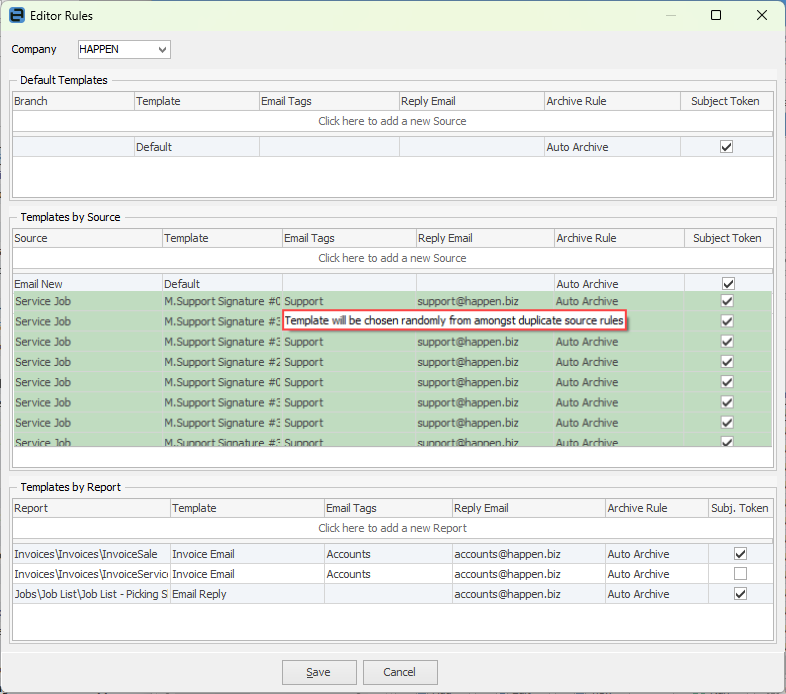Click Email Reply template cell
The image size is (786, 694).
(x=247, y=594)
